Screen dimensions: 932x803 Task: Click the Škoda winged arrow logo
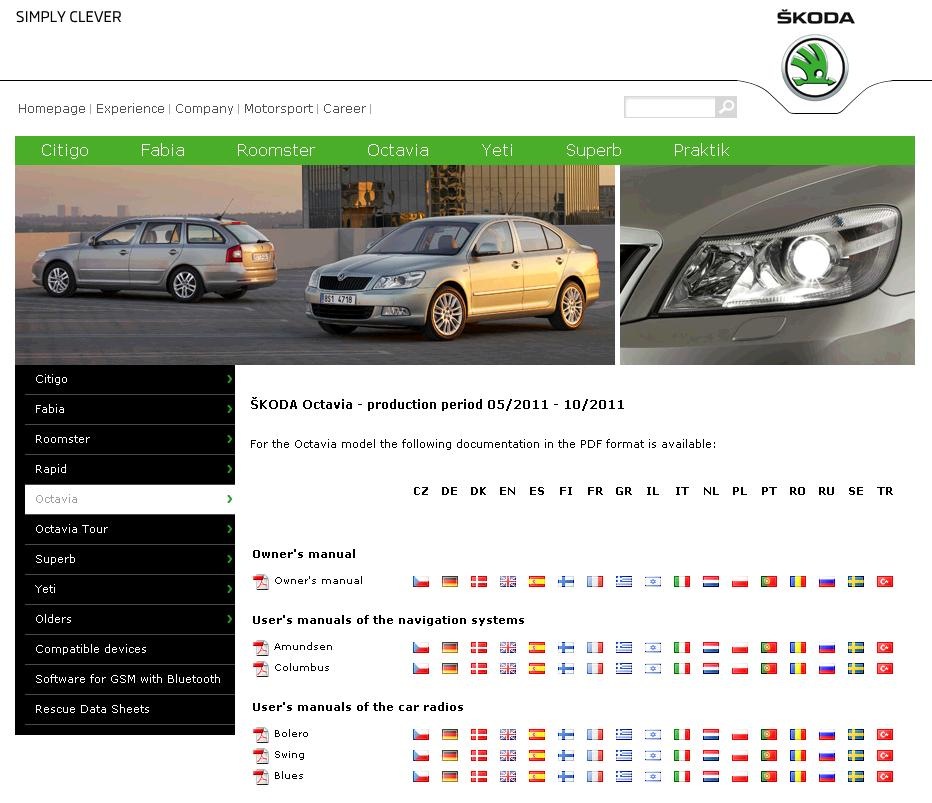pyautogui.click(x=815, y=67)
